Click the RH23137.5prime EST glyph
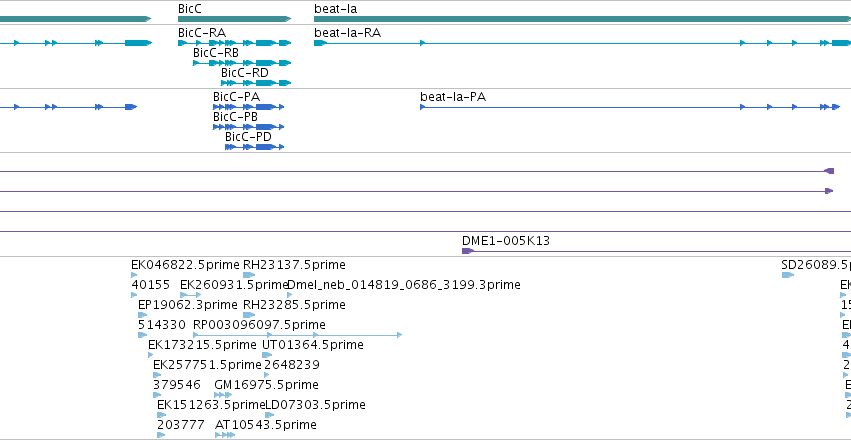Viewport: 851px width, 440px height. pos(249,275)
